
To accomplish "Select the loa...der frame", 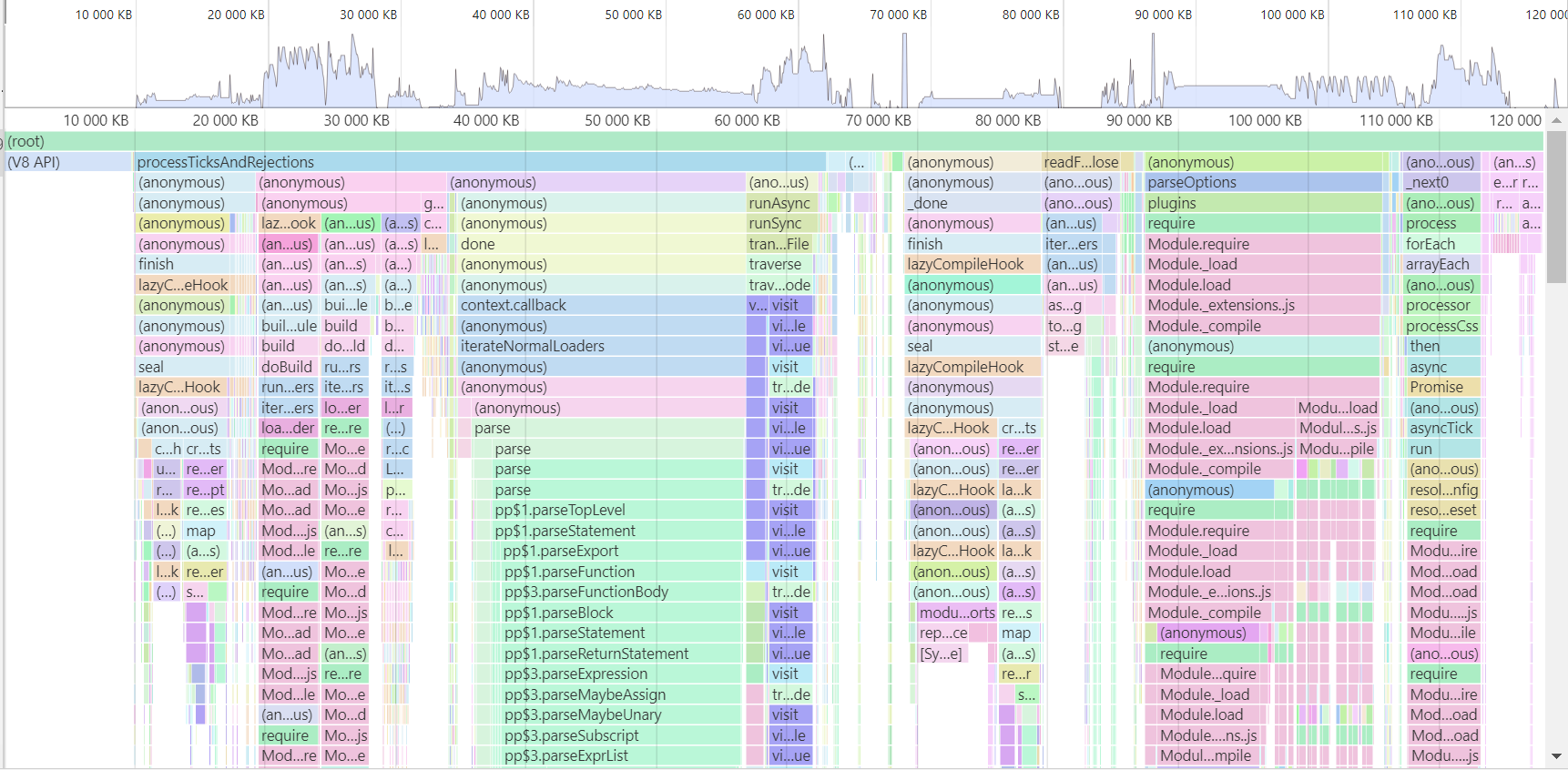I will (288, 428).
